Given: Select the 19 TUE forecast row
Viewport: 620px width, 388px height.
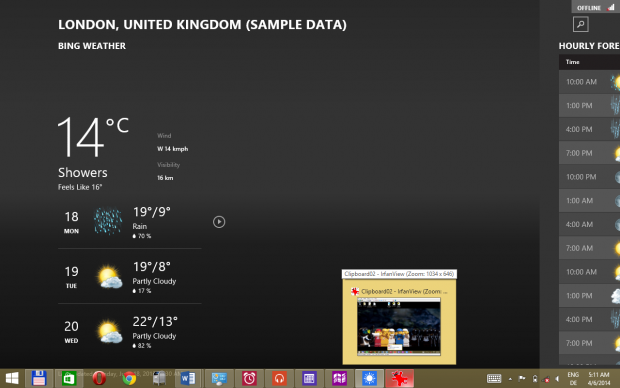Looking at the screenshot, I should point(130,277).
